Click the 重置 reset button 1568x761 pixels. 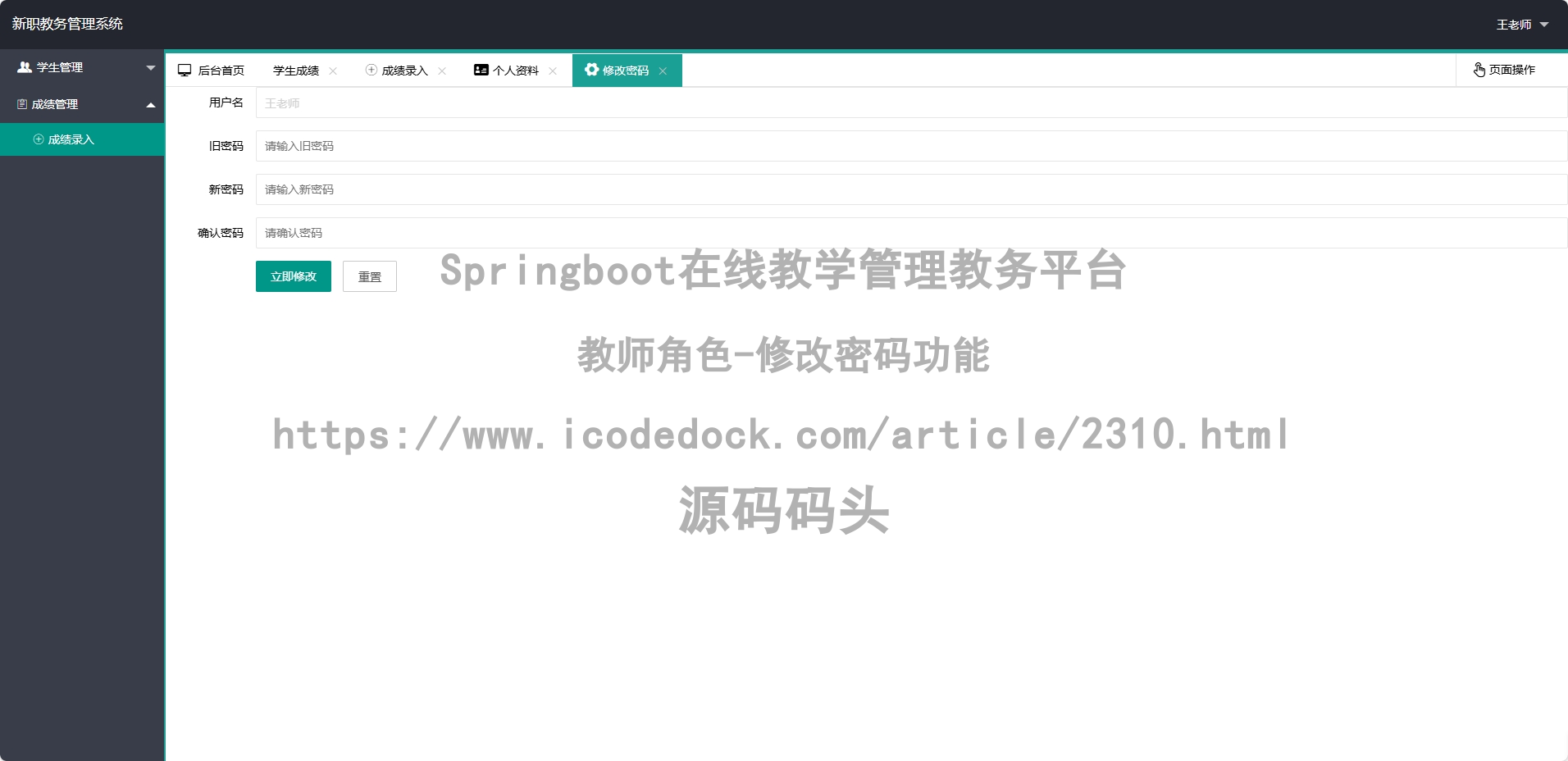click(x=370, y=276)
